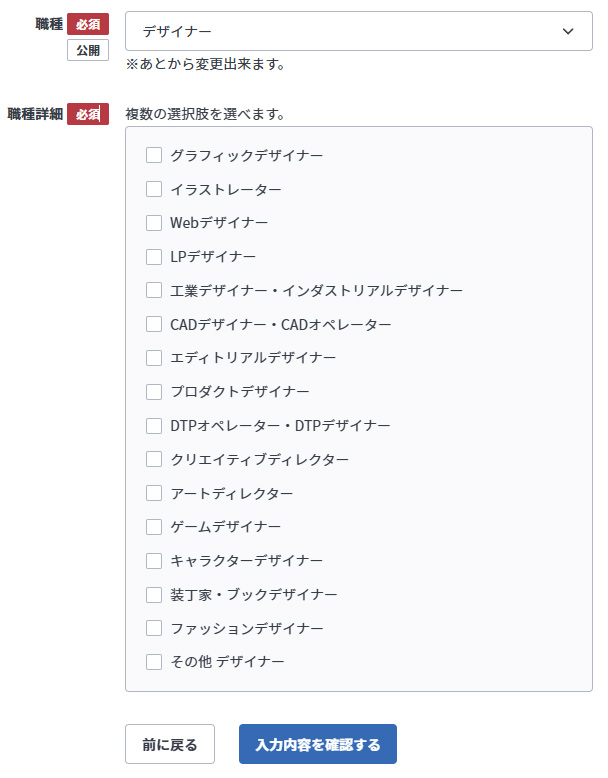Check 装丁家・ブックデザイナー option
The height and width of the screenshot is (778, 608).
tap(154, 595)
